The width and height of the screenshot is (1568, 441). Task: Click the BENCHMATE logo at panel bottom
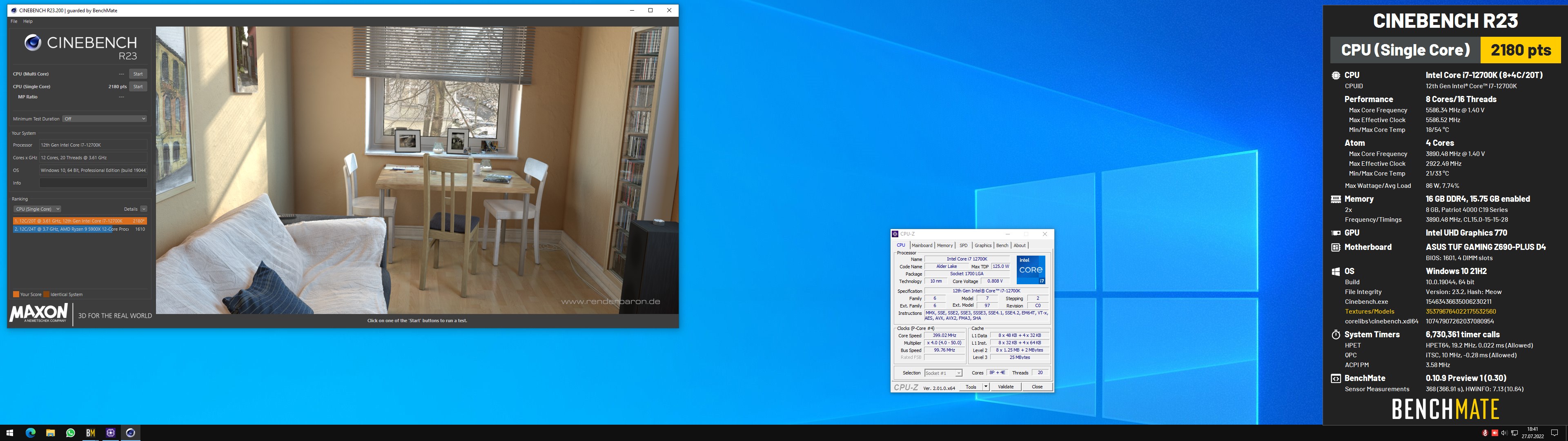tap(1445, 409)
